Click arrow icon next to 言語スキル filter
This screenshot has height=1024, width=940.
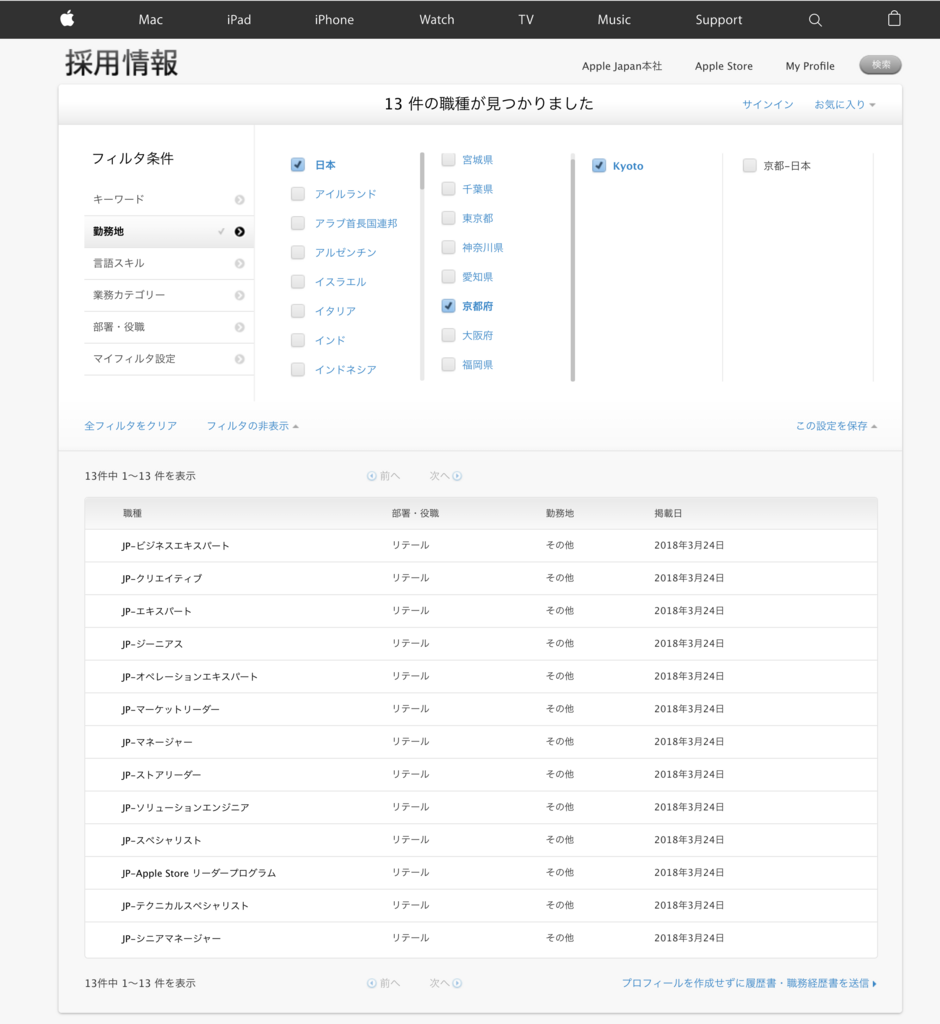240,264
